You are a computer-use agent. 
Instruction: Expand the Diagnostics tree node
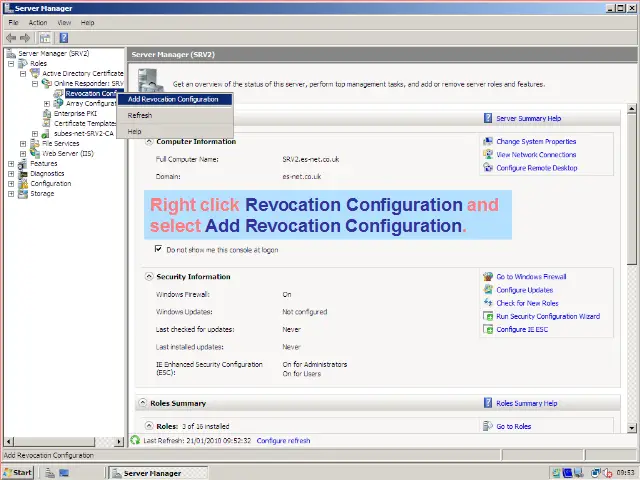click(x=11, y=174)
